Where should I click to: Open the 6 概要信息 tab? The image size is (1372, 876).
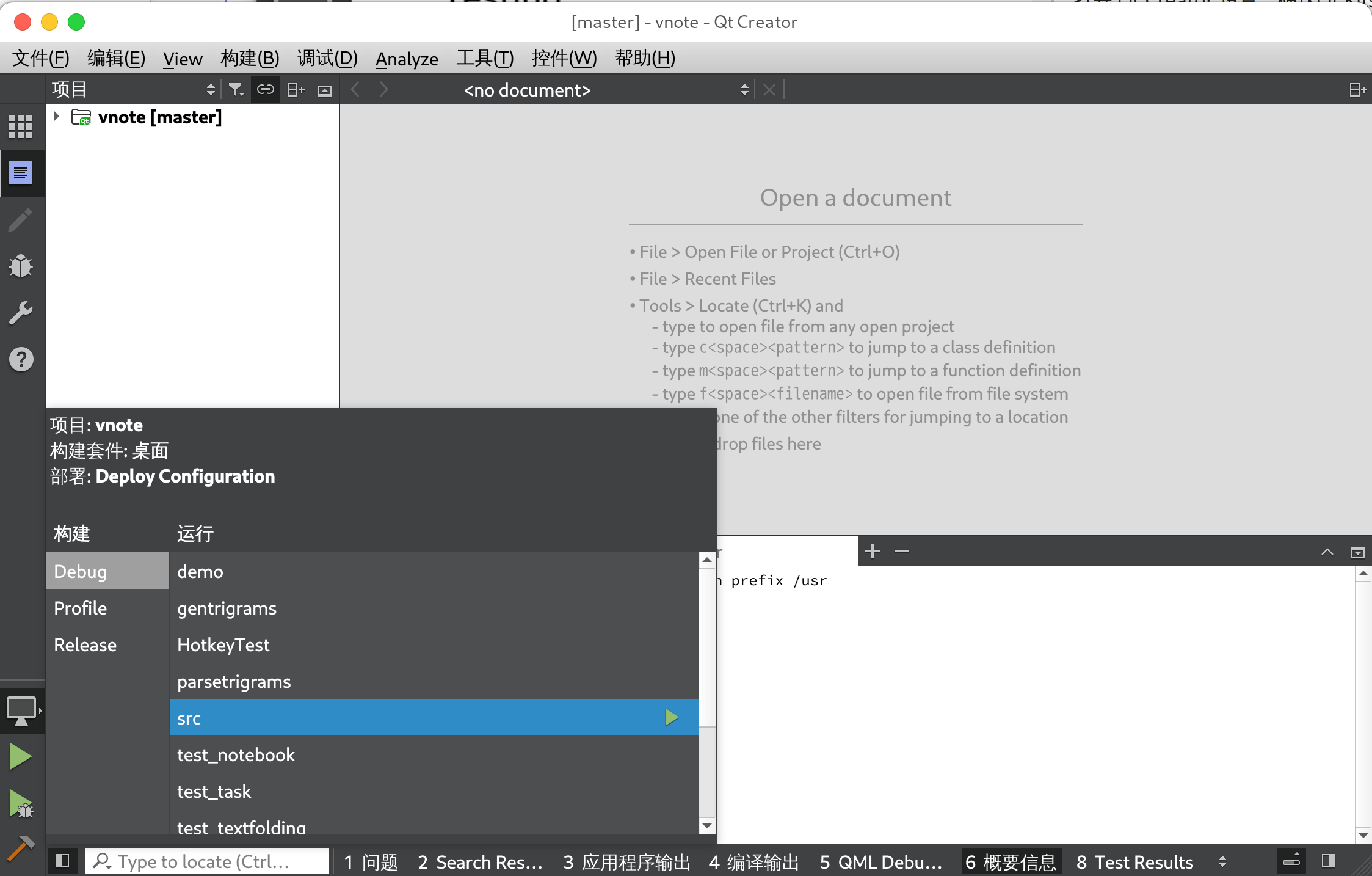[x=1011, y=862]
